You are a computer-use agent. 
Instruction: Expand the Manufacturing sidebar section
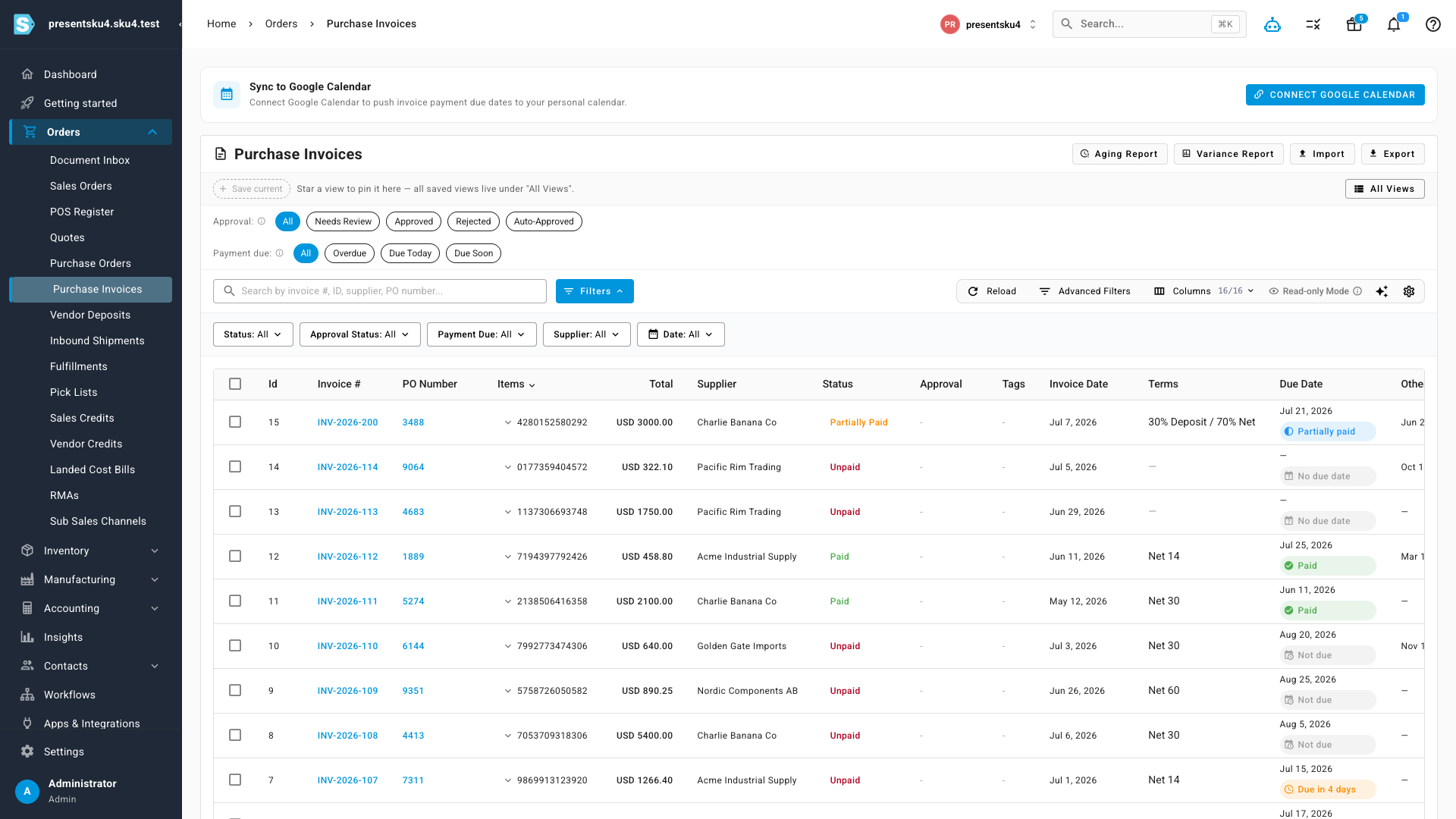point(155,579)
